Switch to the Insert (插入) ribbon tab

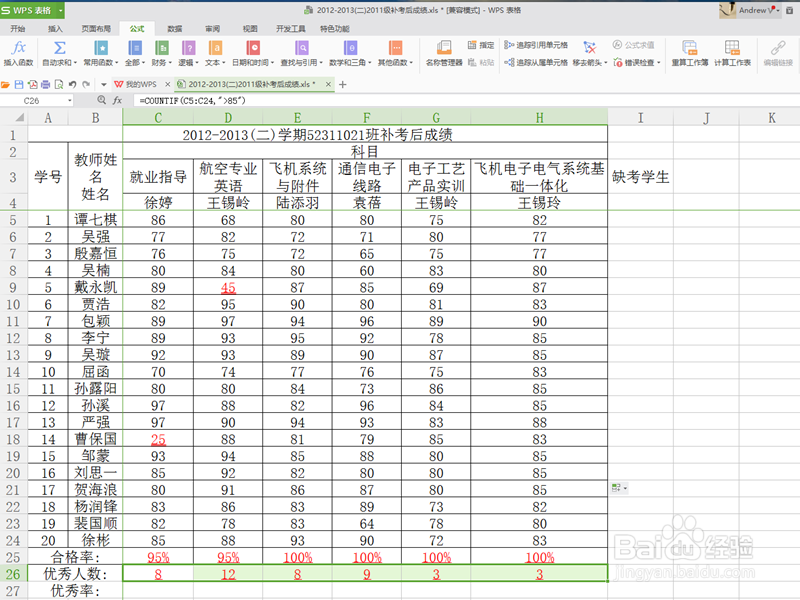(x=55, y=29)
